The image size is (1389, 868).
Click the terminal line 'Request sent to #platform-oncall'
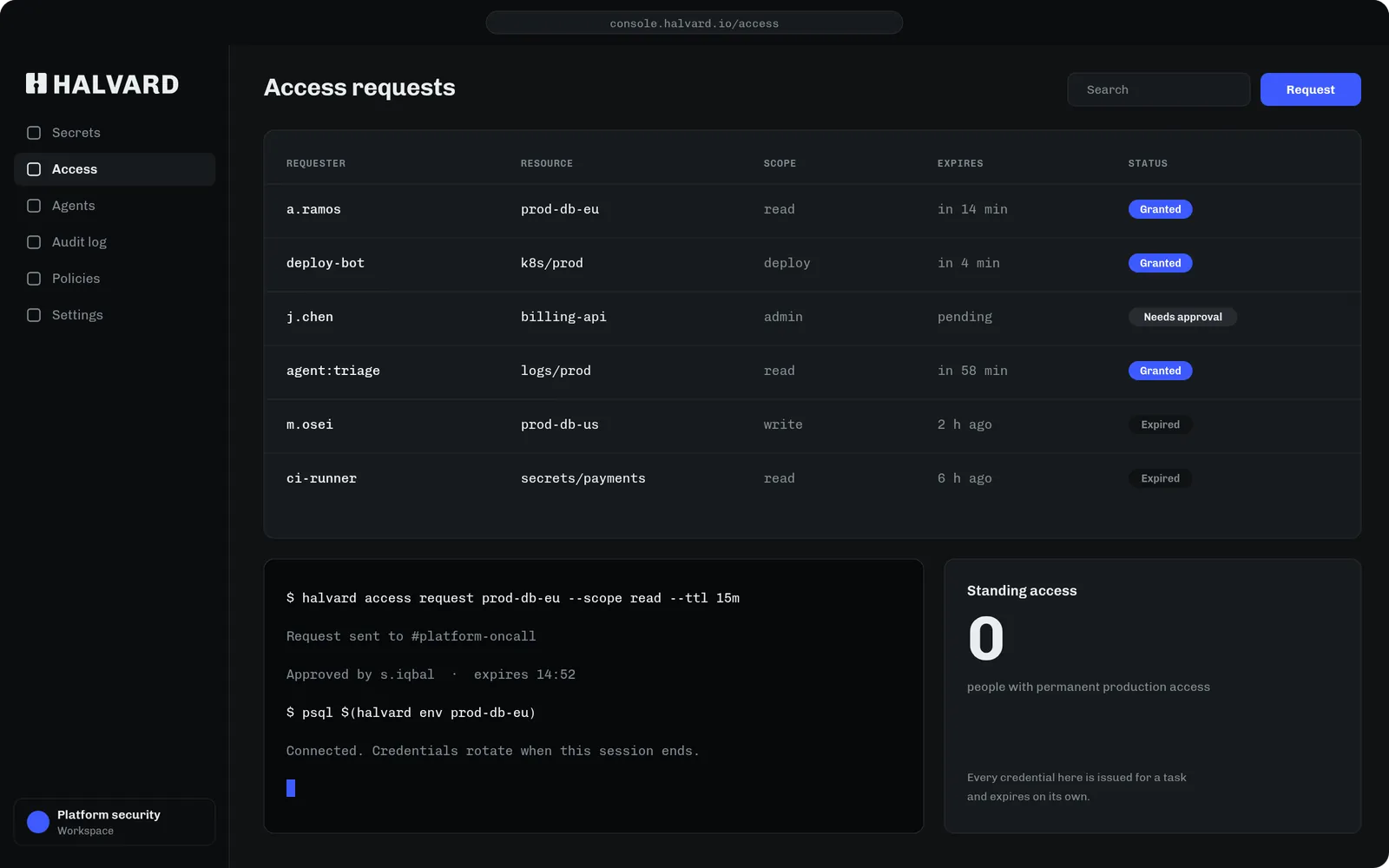[411, 636]
